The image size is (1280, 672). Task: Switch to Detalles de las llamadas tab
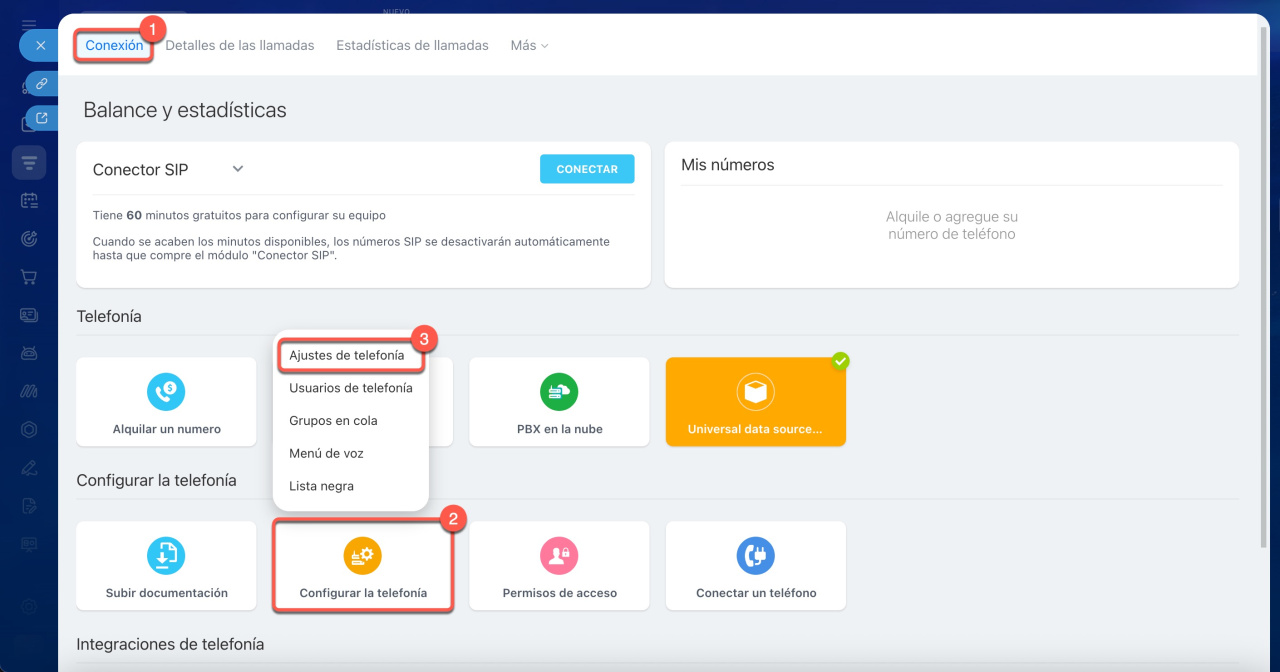(240, 45)
